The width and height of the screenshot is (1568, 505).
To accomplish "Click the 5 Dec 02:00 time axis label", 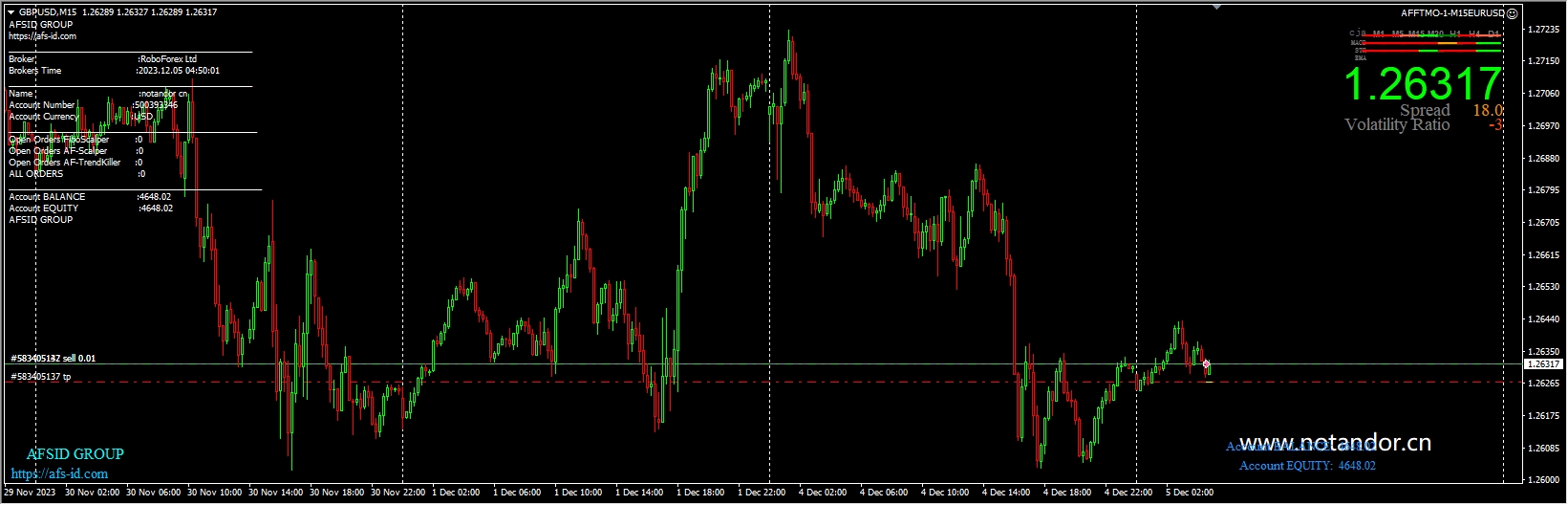I will 1190,493.
